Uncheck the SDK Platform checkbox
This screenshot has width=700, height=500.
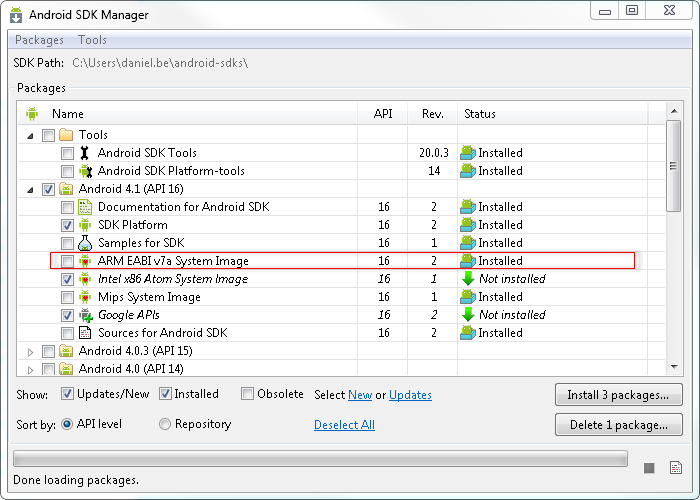coord(67,225)
